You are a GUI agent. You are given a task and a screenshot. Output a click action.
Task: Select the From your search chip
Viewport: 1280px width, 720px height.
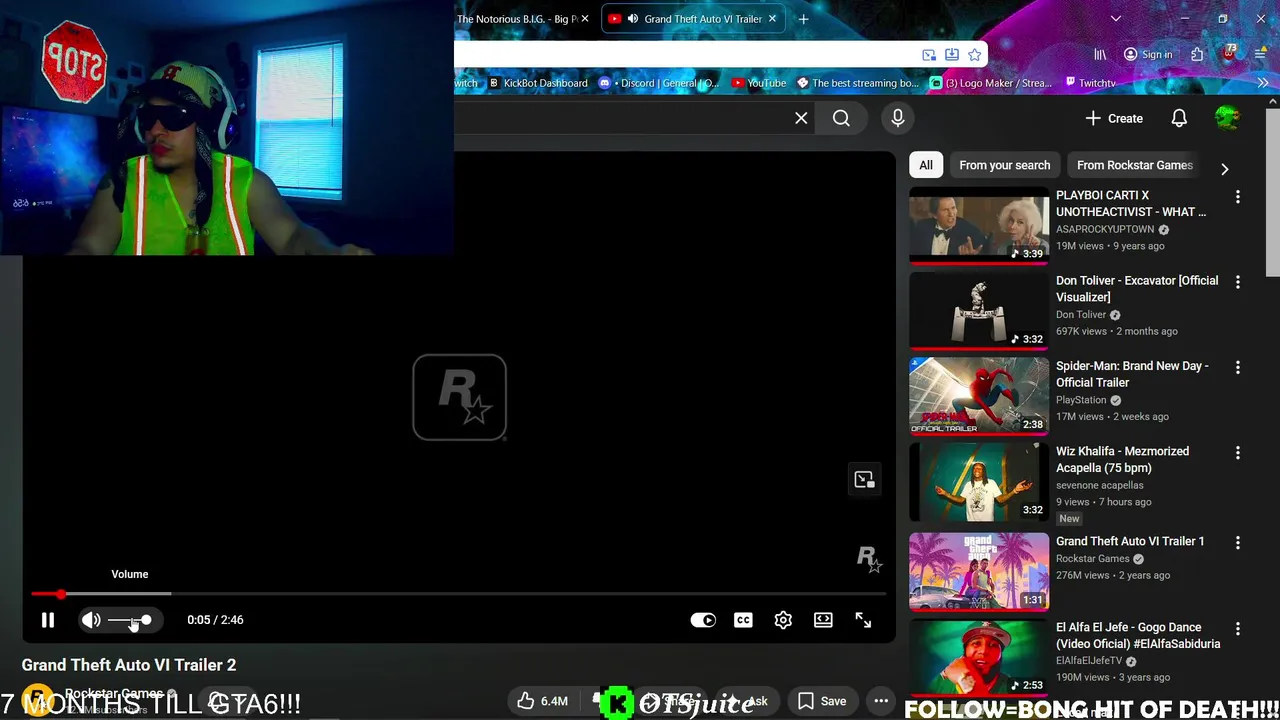tap(1004, 165)
